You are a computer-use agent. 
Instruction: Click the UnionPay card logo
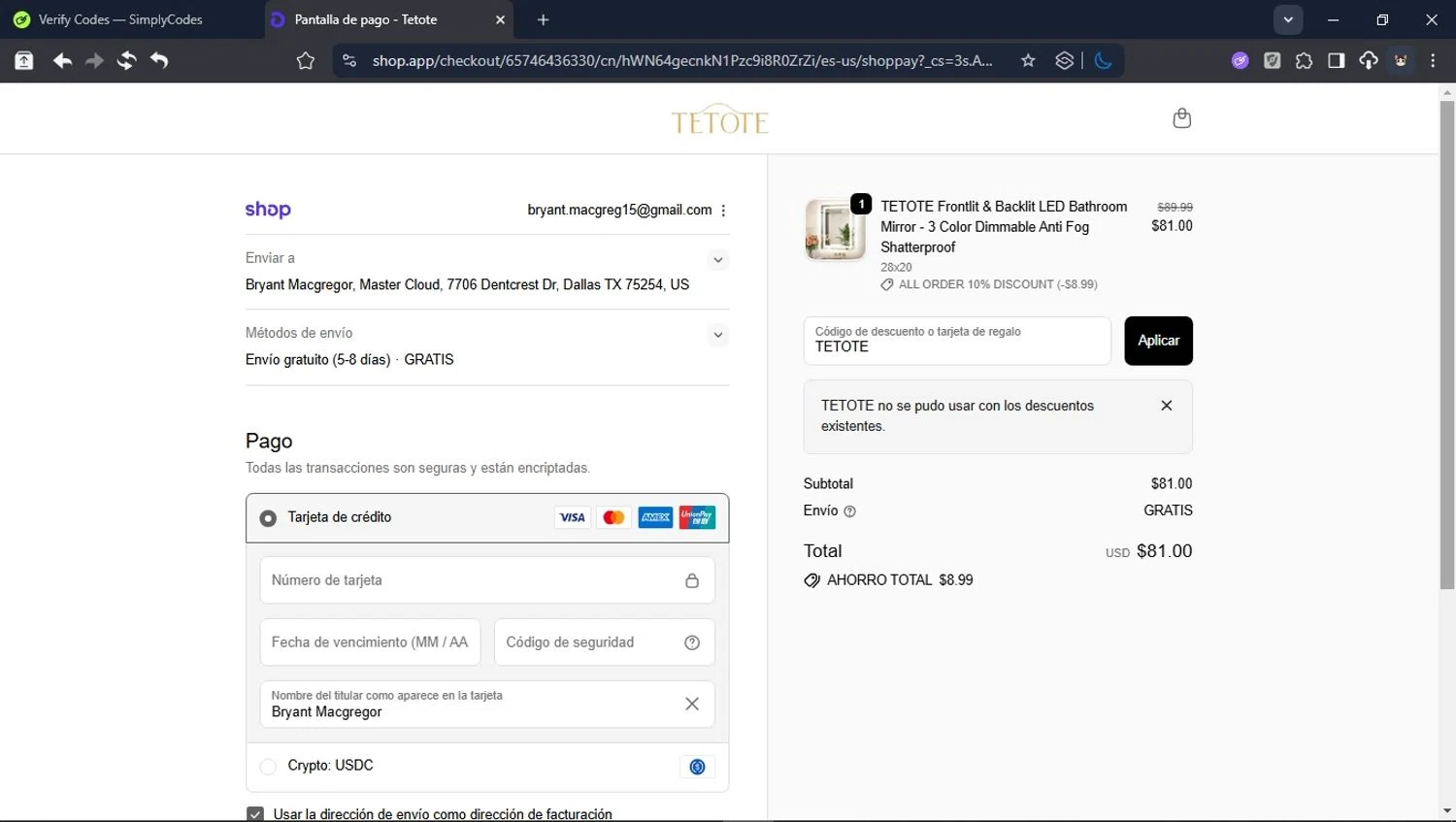click(x=697, y=517)
